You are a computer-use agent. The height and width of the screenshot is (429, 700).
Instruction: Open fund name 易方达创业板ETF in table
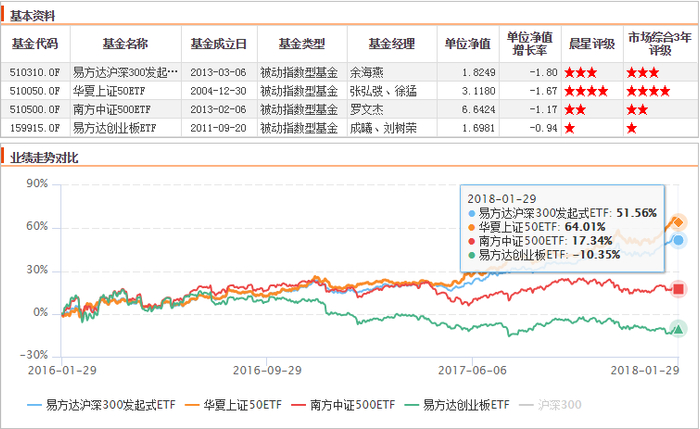click(x=114, y=128)
